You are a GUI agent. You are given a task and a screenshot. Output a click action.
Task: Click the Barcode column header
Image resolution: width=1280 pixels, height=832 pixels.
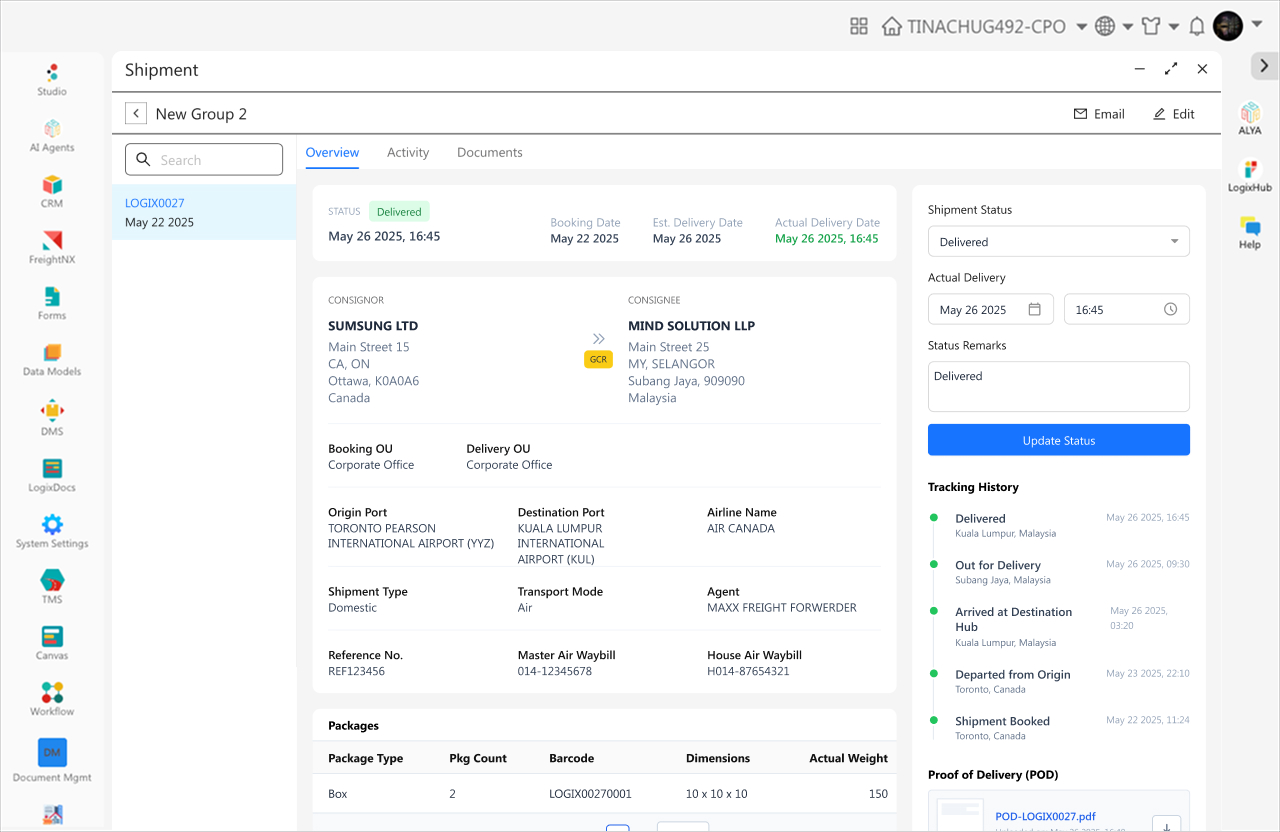coord(572,758)
